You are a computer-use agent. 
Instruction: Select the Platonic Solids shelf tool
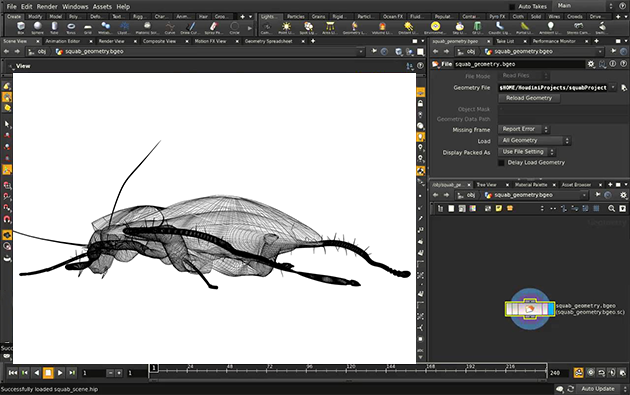[147, 28]
